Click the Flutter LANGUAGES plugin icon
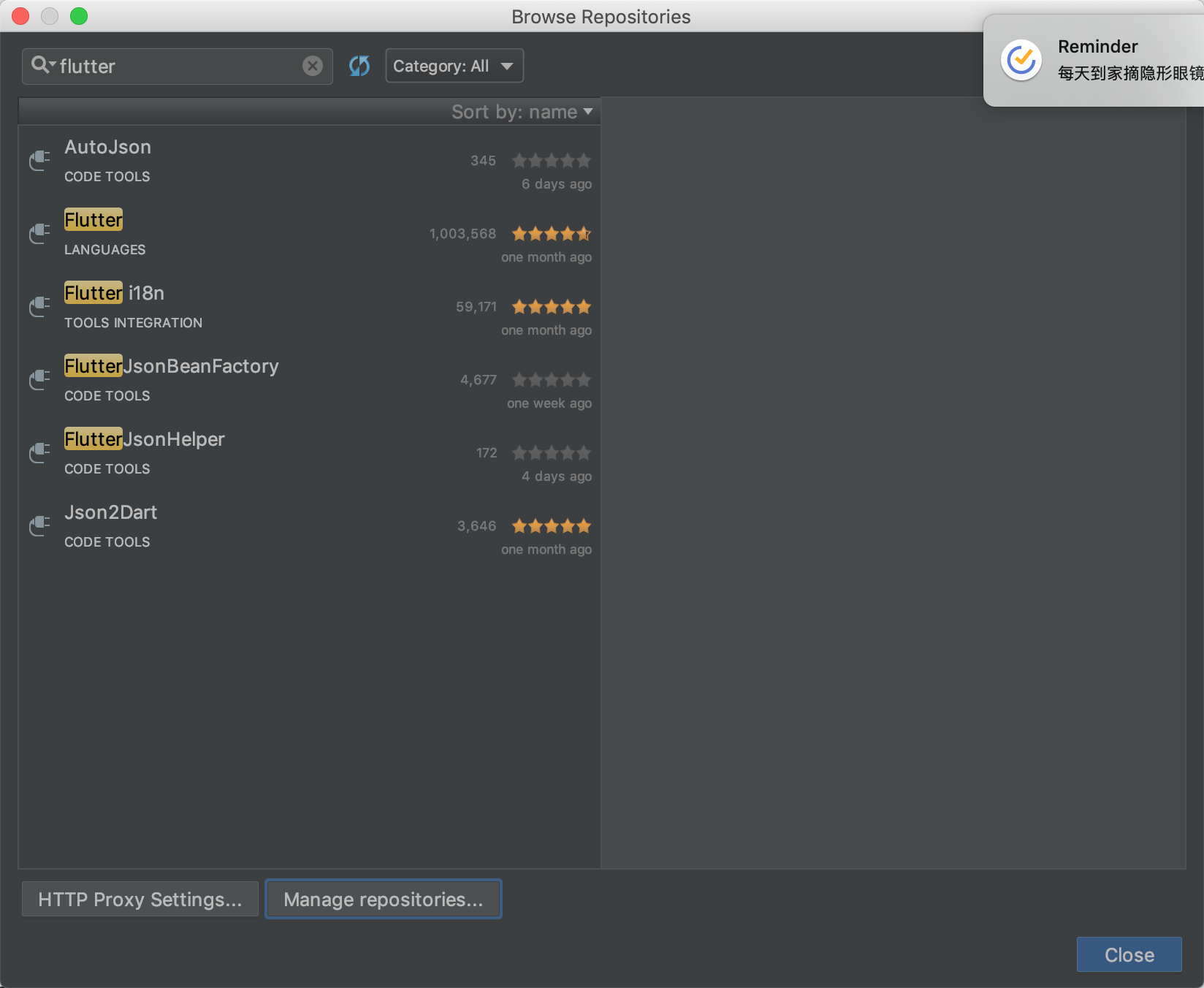The image size is (1204, 988). tap(39, 234)
